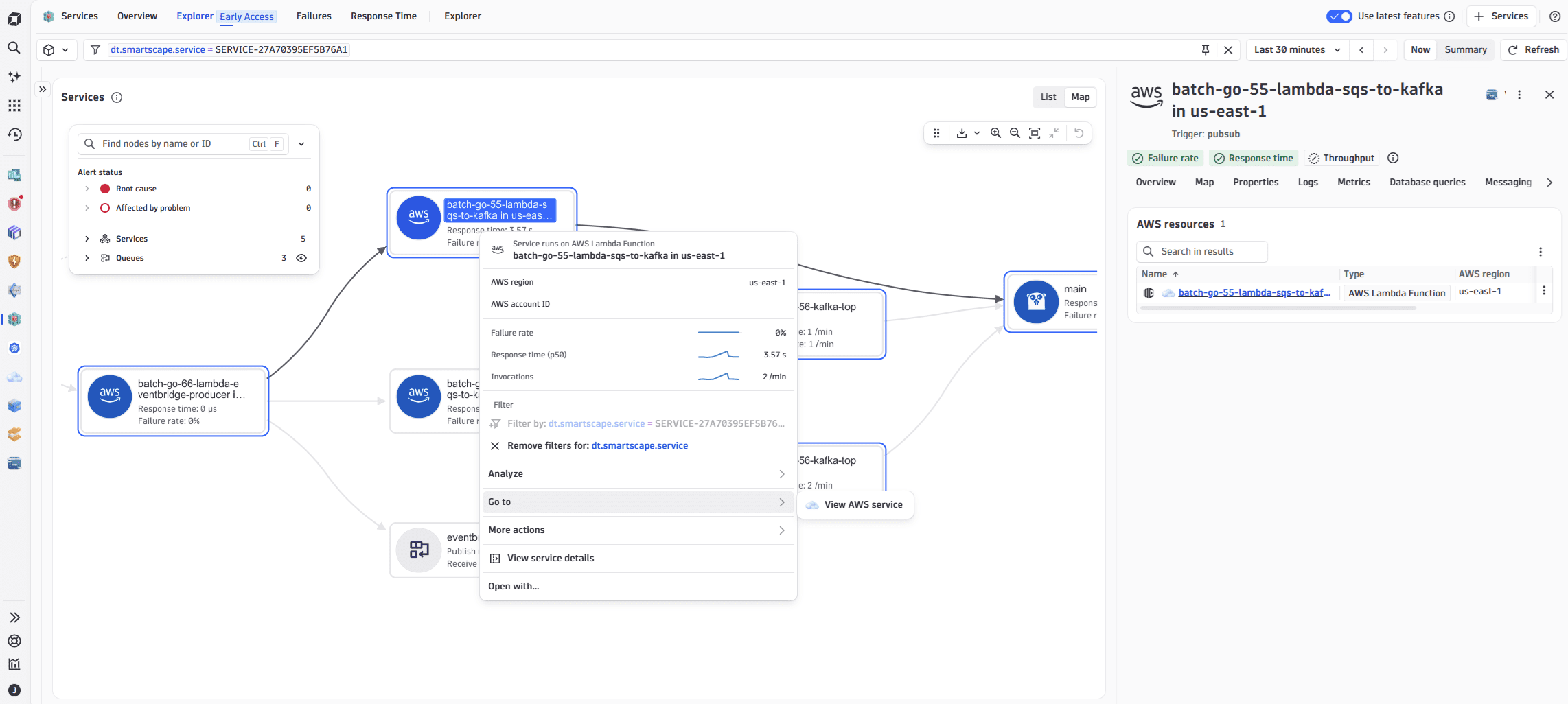Open the Clouds app icon in sidebar

click(x=14, y=377)
